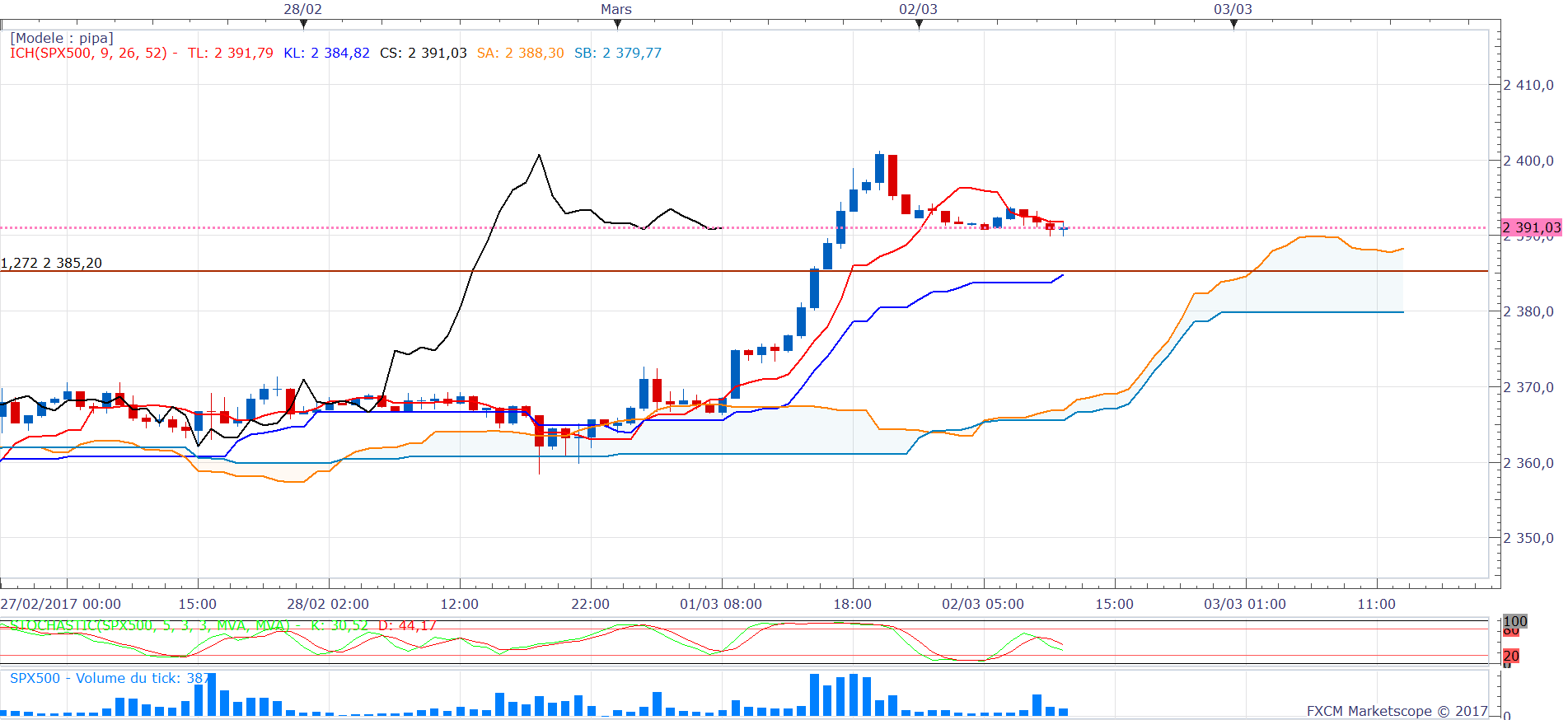Select the 1,272 2 385,20 horizontal line label
This screenshot has height=720, width=1568.
[x=51, y=263]
